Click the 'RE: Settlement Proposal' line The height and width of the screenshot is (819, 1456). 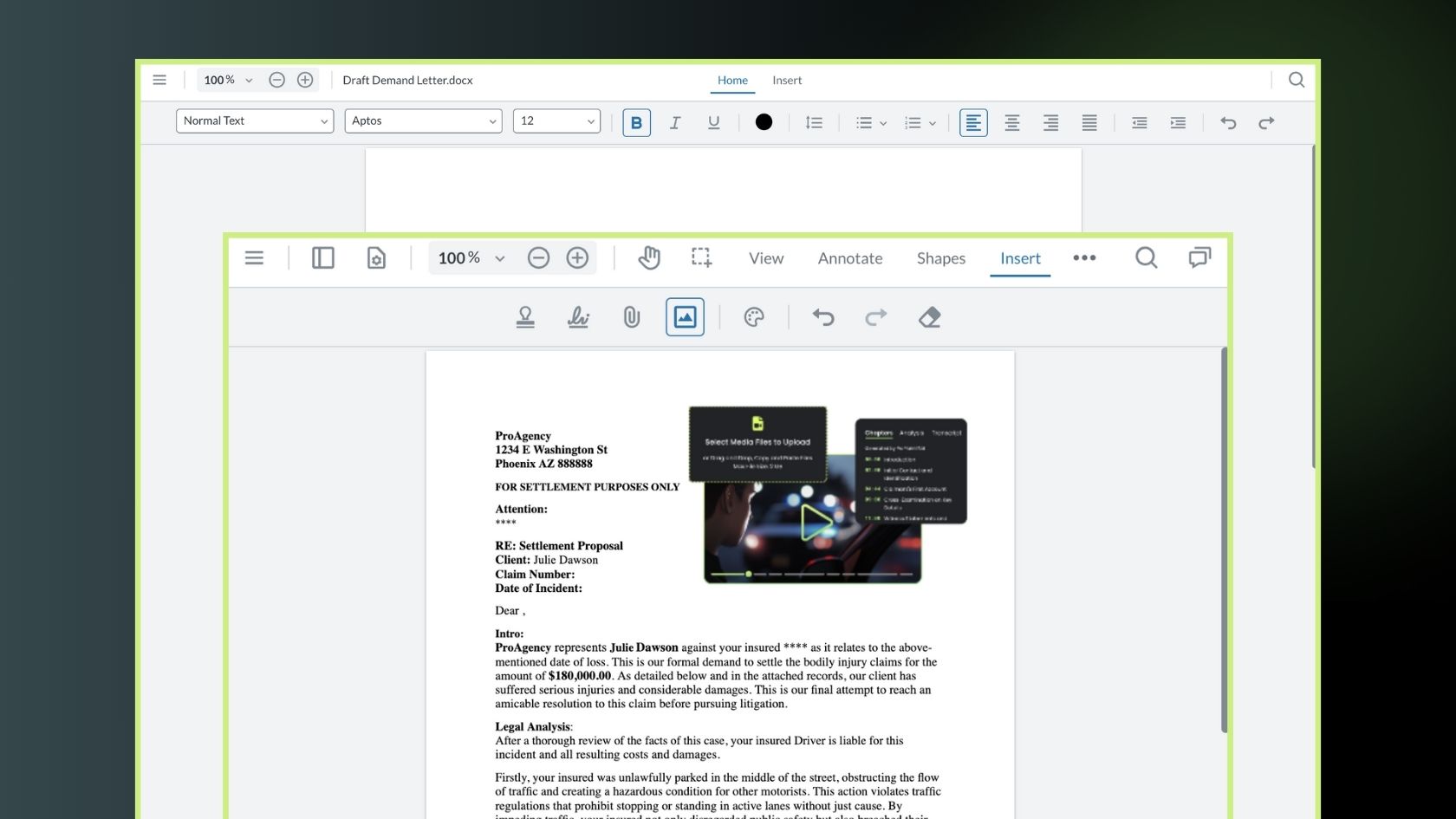[559, 546]
